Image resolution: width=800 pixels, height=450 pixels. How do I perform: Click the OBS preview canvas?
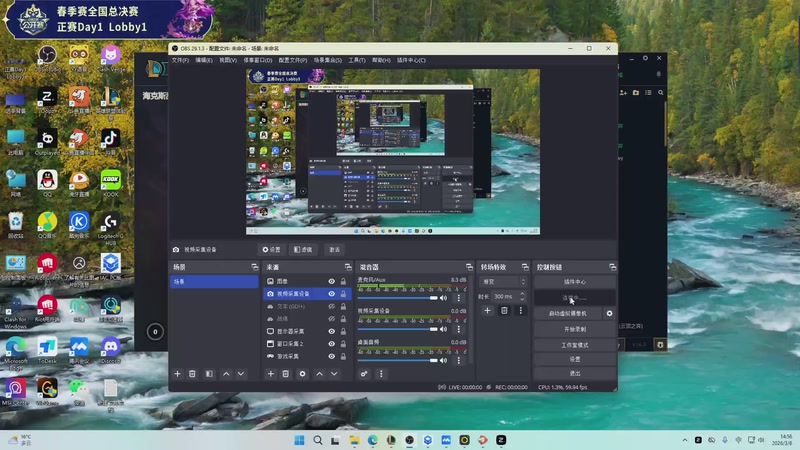coord(393,152)
